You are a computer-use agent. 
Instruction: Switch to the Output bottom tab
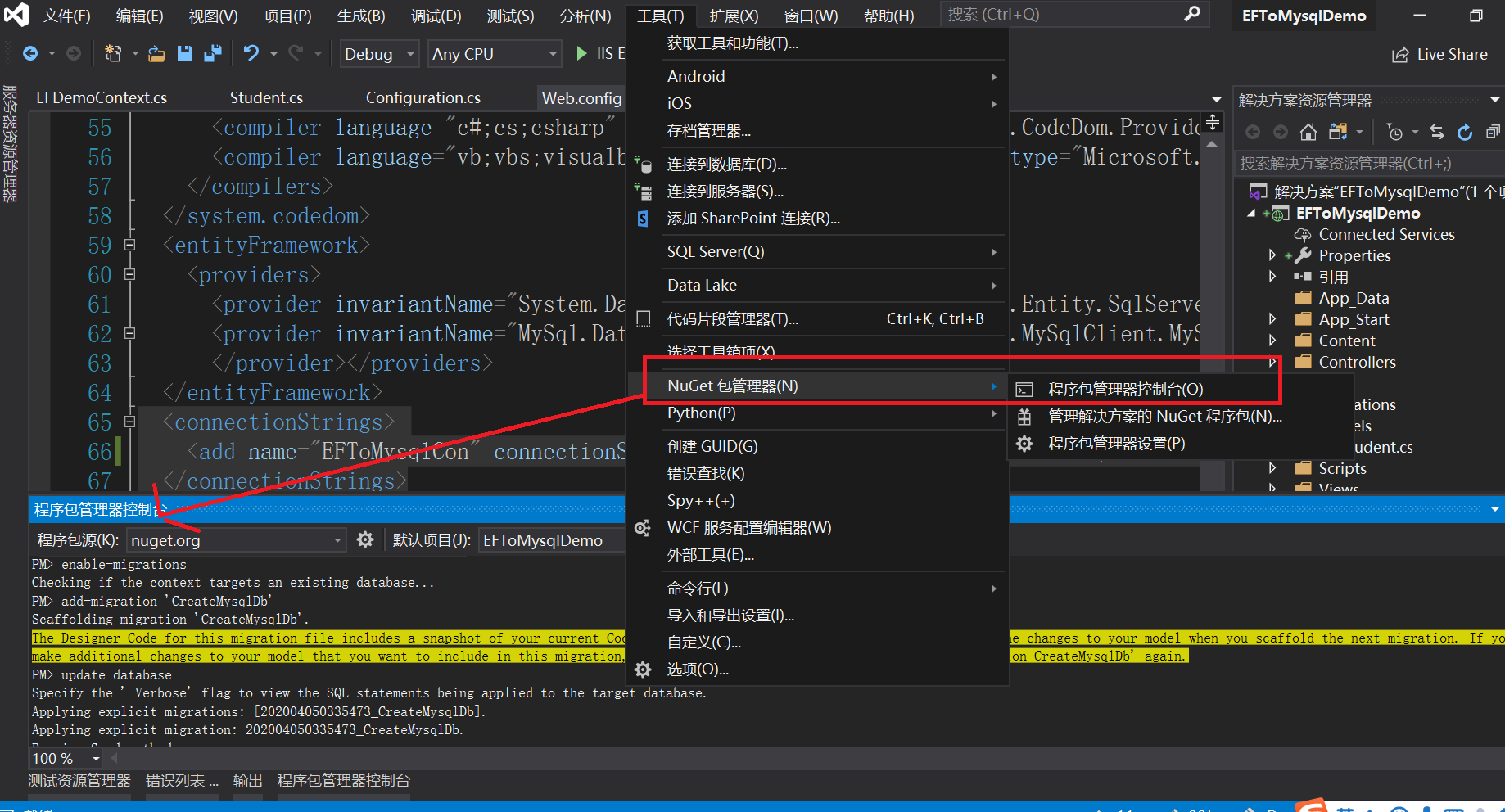coord(247,781)
